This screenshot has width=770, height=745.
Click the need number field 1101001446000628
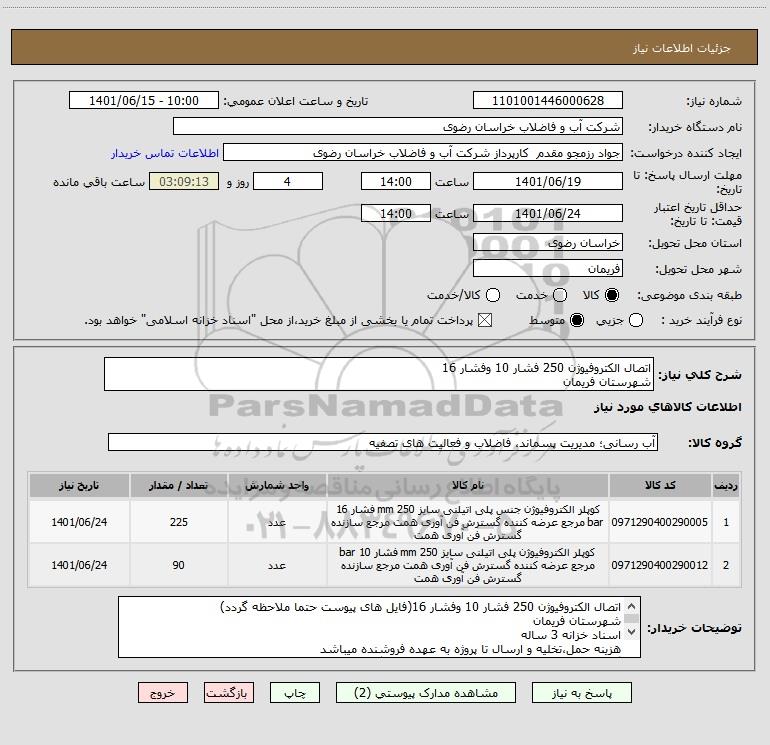click(x=548, y=101)
